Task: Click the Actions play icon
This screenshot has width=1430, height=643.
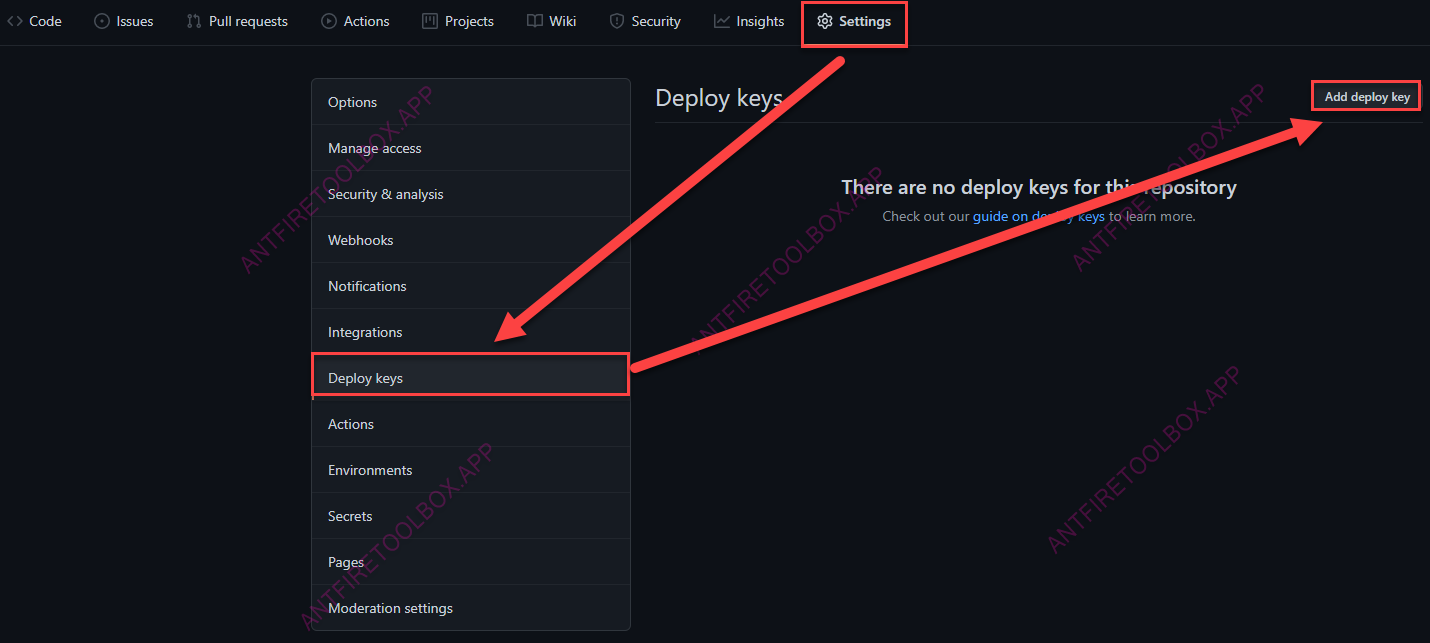Action: [x=329, y=21]
